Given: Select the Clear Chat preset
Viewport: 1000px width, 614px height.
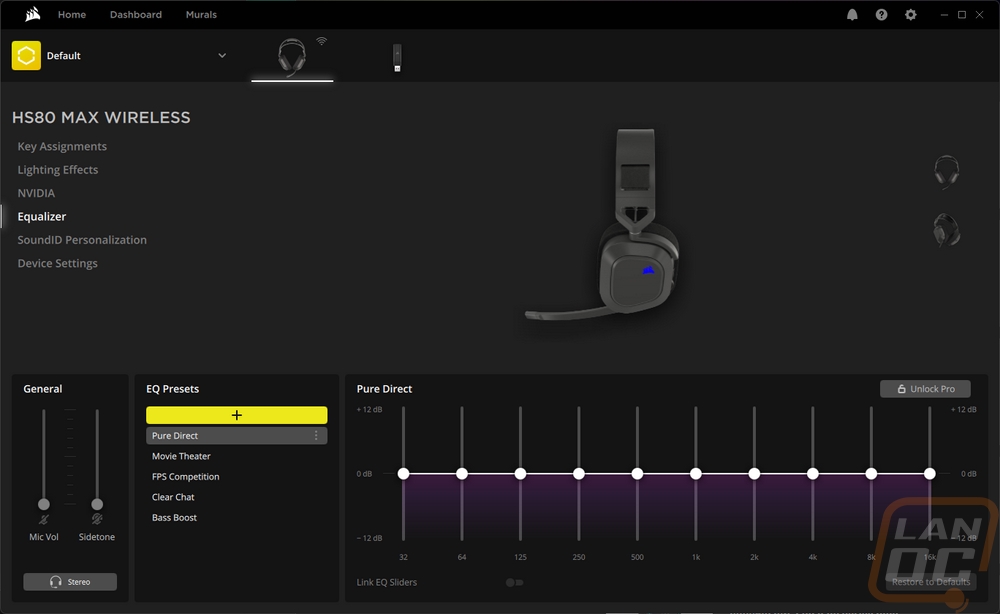Looking at the screenshot, I should pos(173,497).
